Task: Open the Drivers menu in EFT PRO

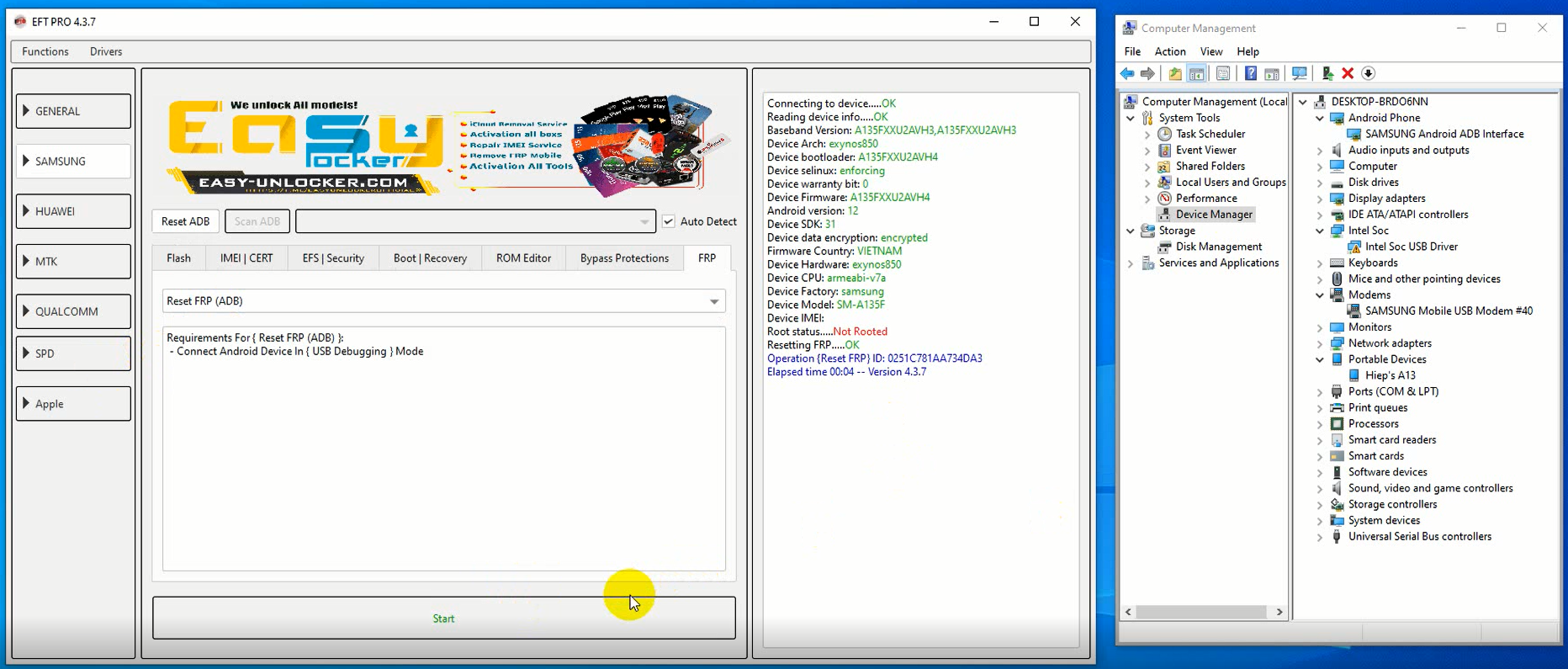Action: (x=106, y=51)
